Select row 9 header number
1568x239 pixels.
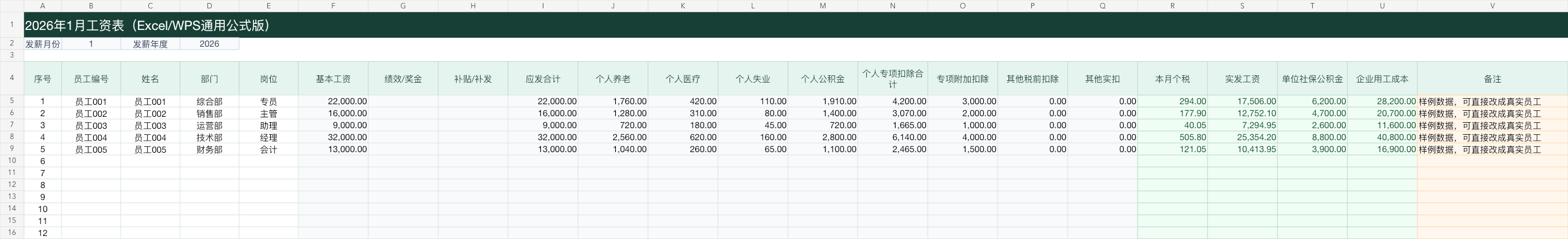pos(11,149)
